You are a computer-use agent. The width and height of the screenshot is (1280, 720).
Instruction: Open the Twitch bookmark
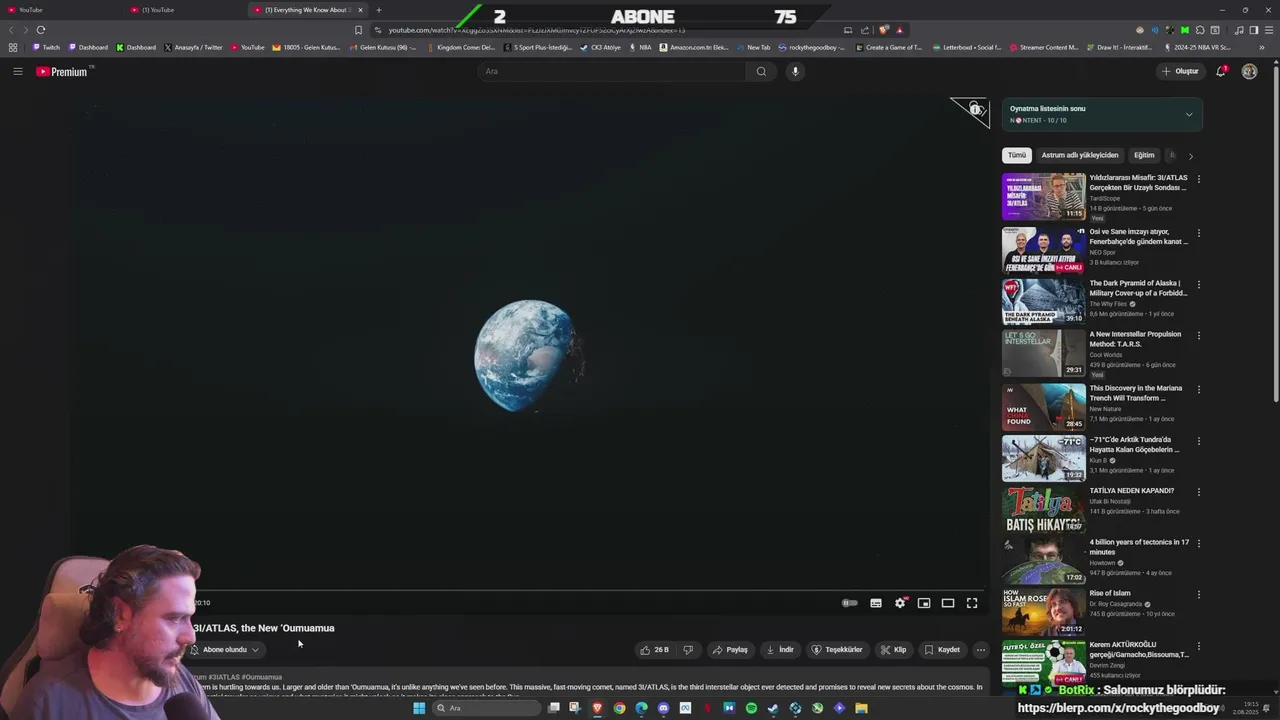[x=46, y=47]
